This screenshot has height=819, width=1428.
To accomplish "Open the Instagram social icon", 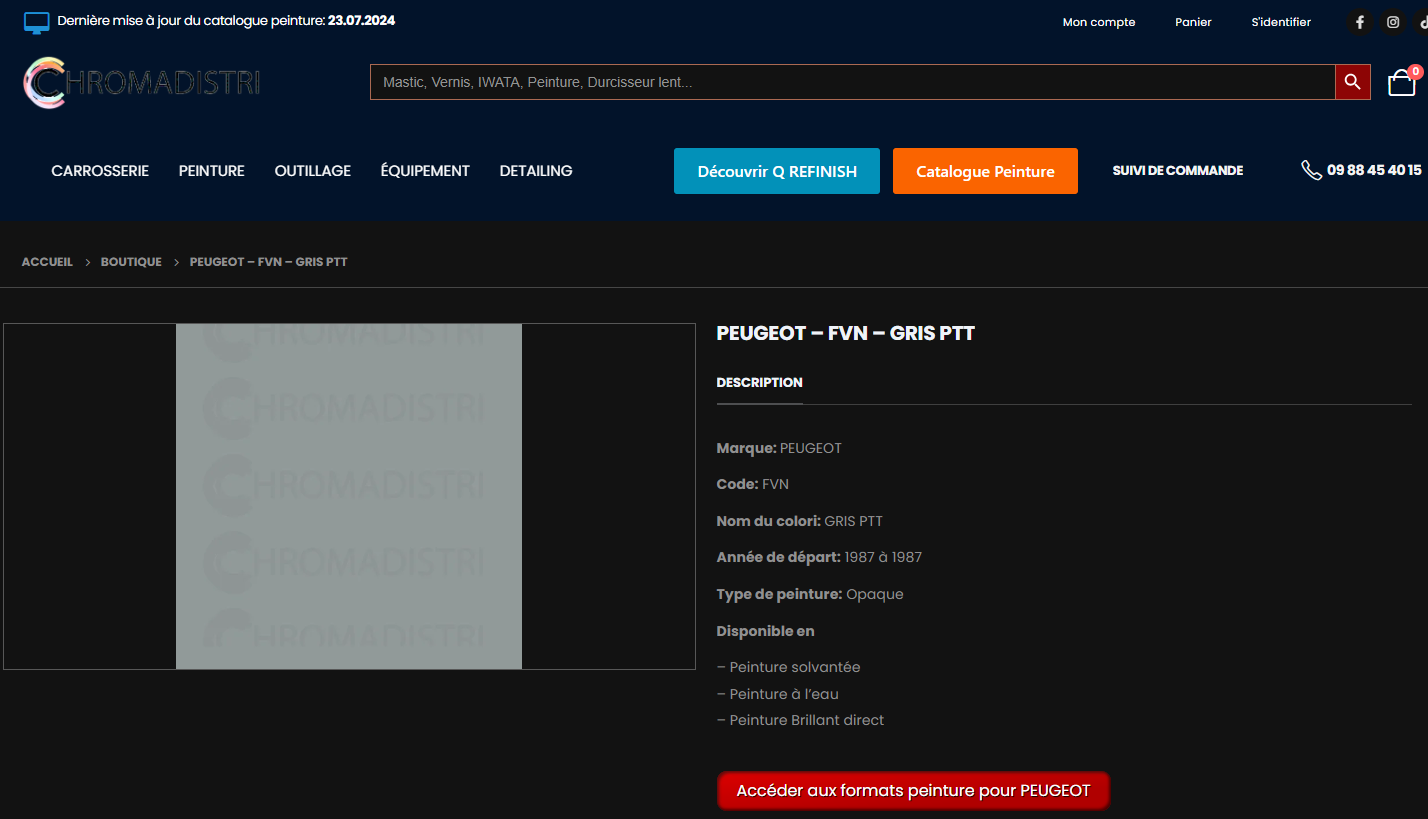I will coord(1393,22).
